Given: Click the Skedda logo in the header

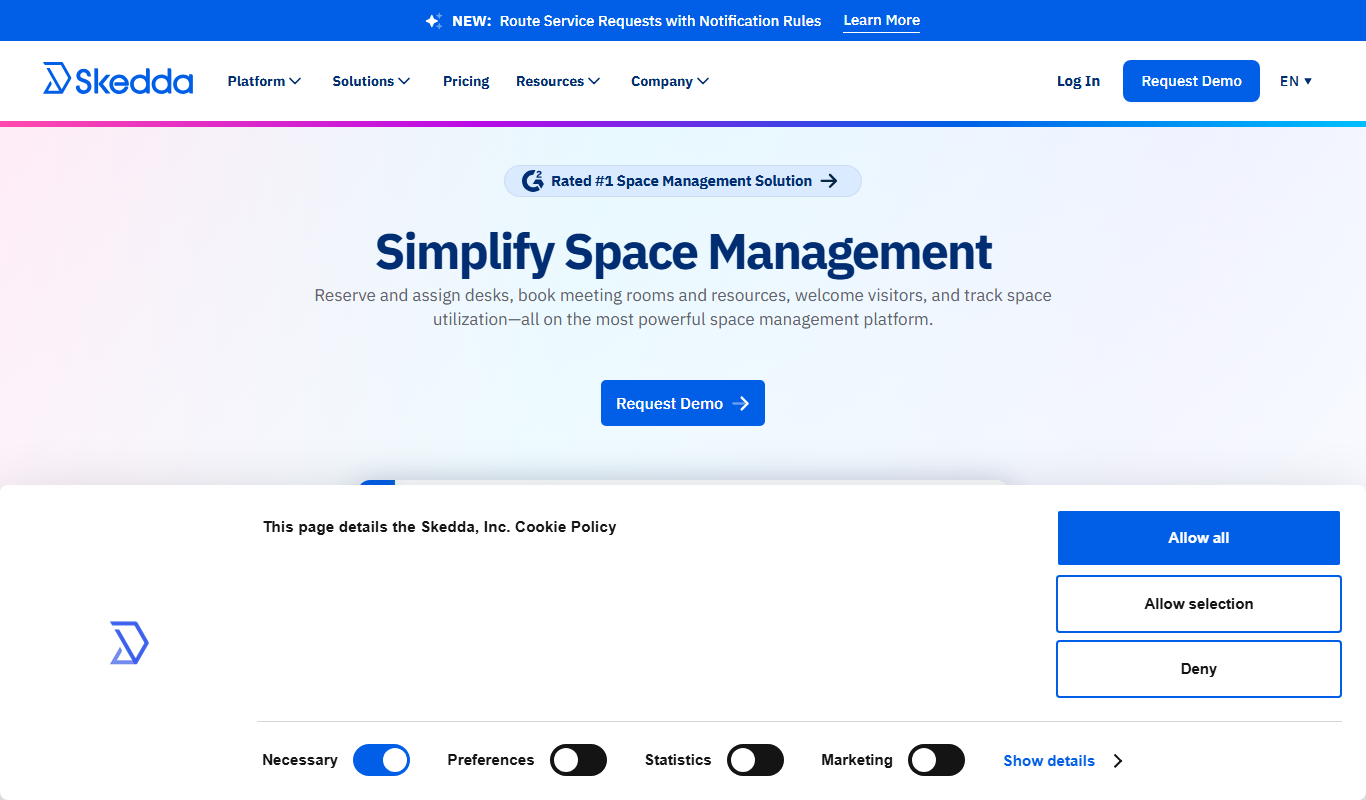Looking at the screenshot, I should (118, 79).
